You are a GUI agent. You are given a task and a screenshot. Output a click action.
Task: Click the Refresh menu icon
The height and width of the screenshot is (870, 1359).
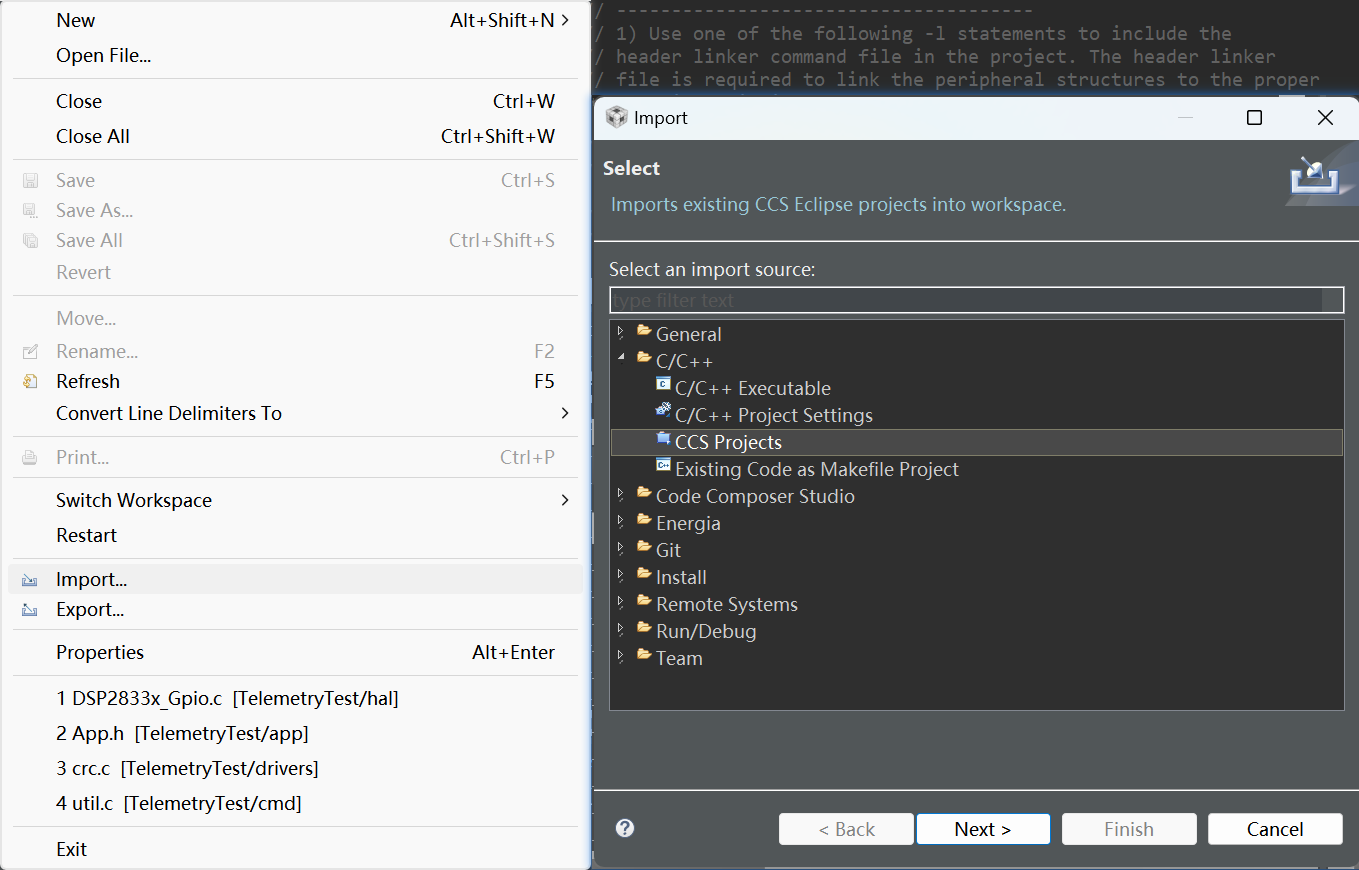tap(30, 381)
